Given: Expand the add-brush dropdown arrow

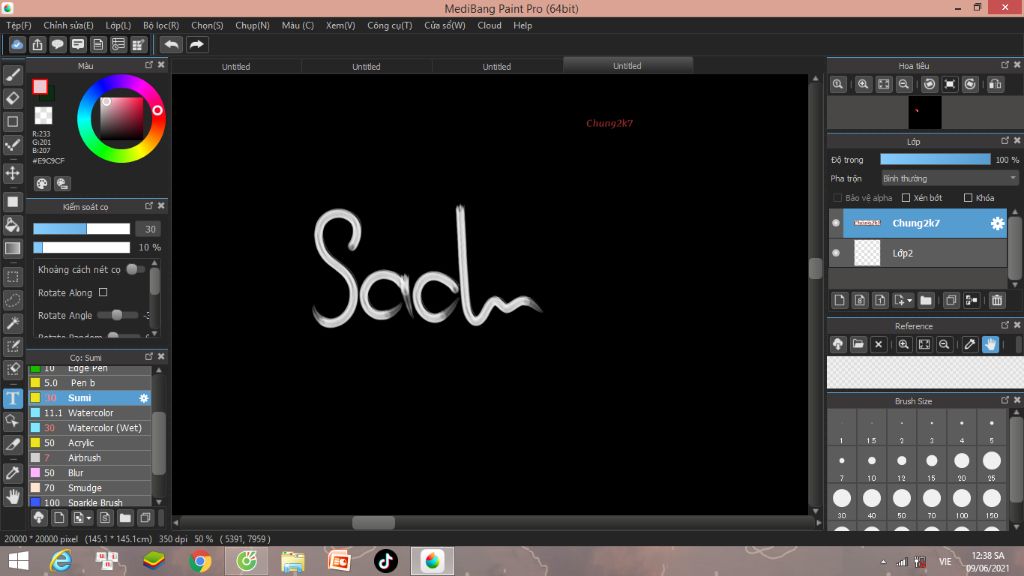Looking at the screenshot, I should pos(89,519).
